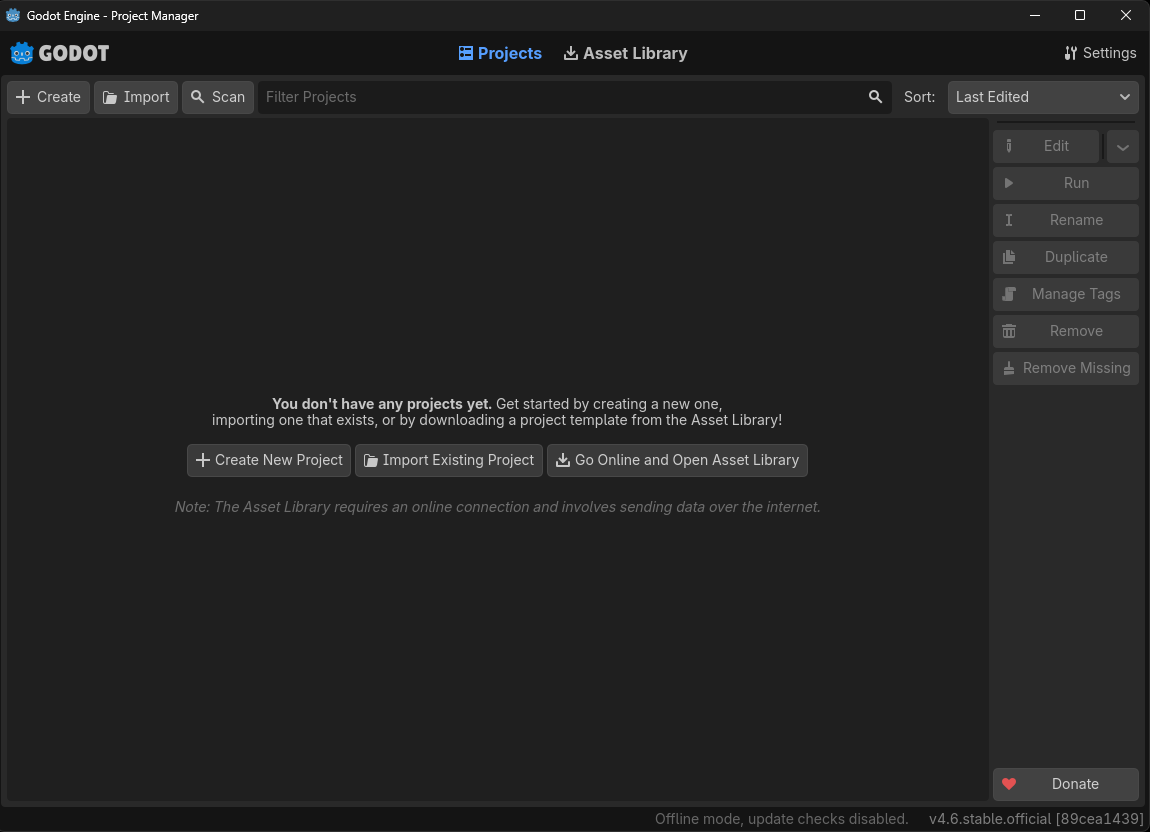Expand the arrow next to Edit
1150x832 pixels.
(x=1123, y=146)
